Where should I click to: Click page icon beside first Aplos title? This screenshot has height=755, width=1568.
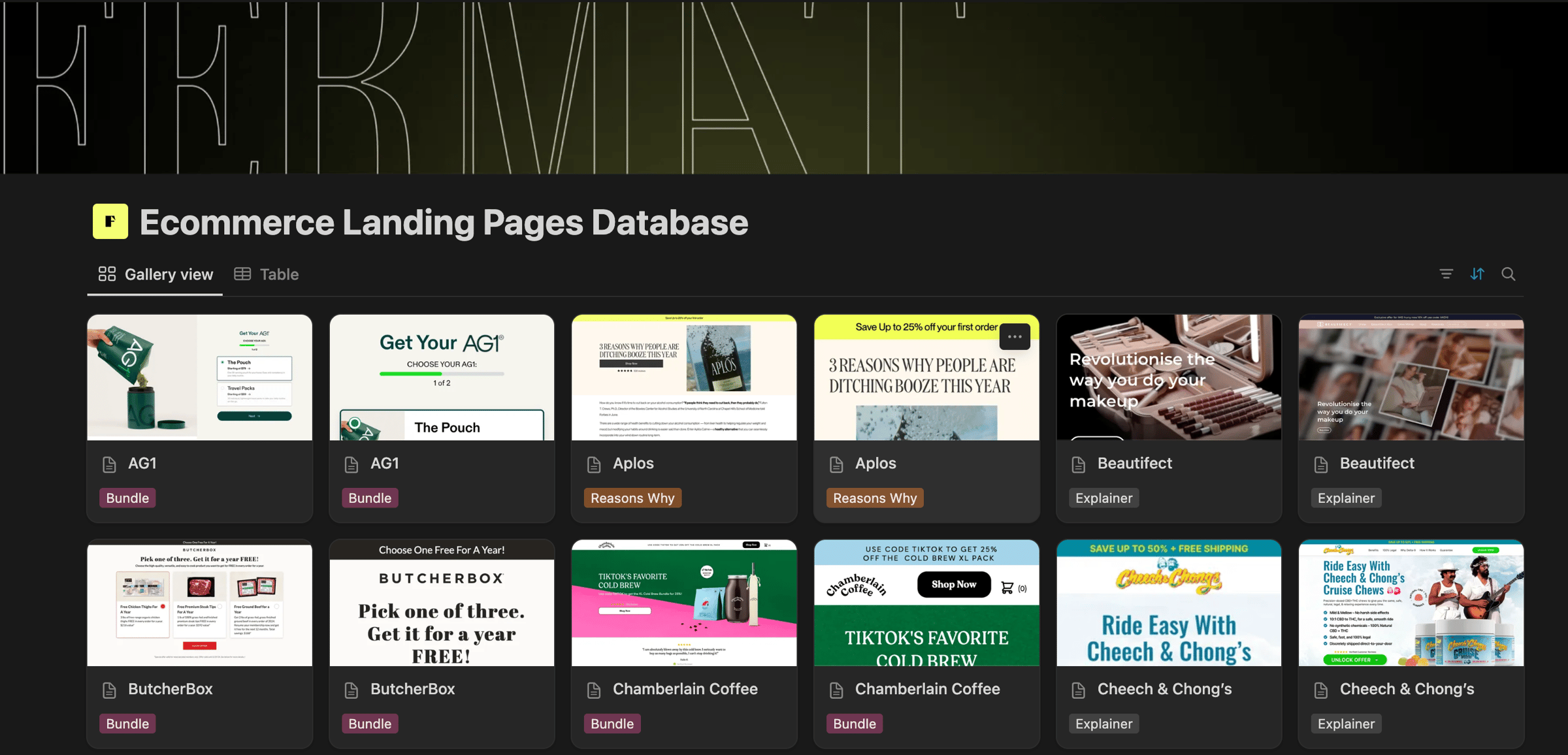[x=594, y=464]
